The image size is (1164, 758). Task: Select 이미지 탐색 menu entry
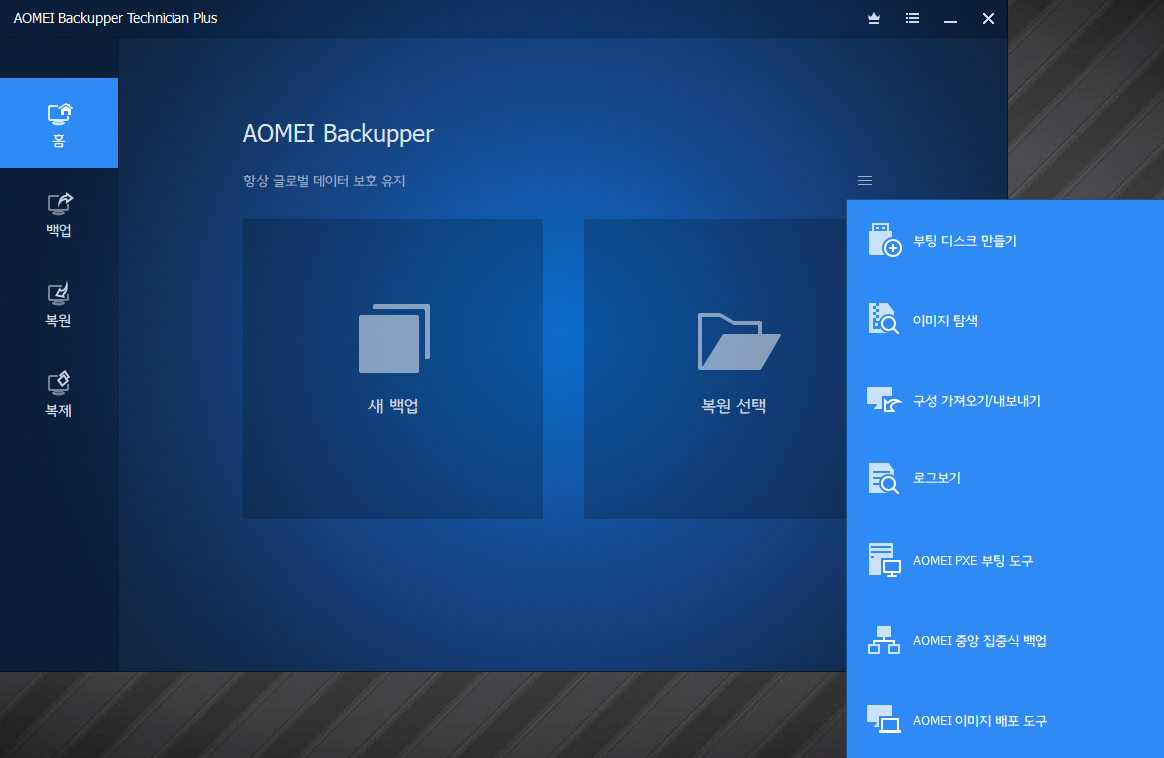click(945, 321)
